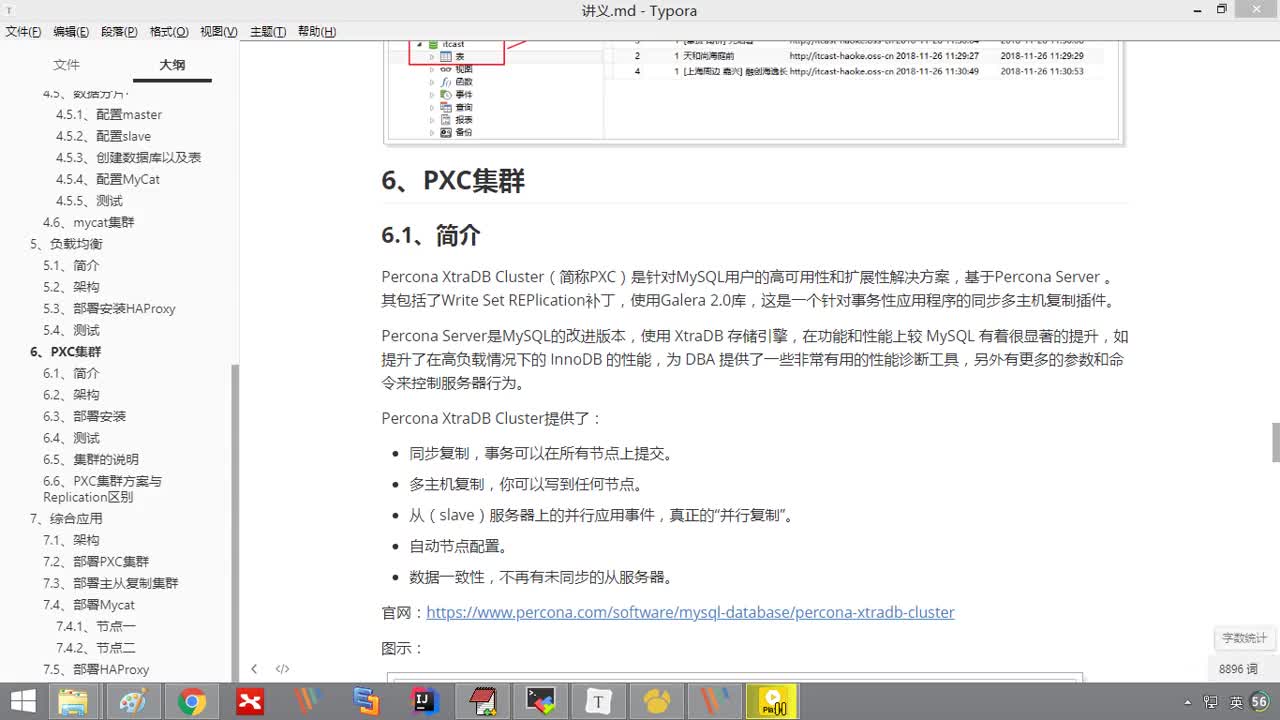Screen dimensions: 1280x720
Task: Click the embedded Navicat screenshot image
Action: (754, 92)
